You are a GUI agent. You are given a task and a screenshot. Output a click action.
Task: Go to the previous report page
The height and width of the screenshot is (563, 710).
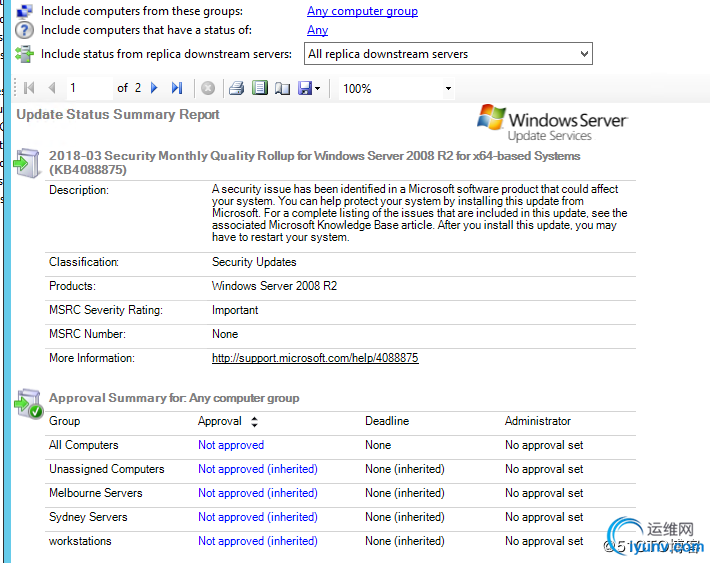52,88
